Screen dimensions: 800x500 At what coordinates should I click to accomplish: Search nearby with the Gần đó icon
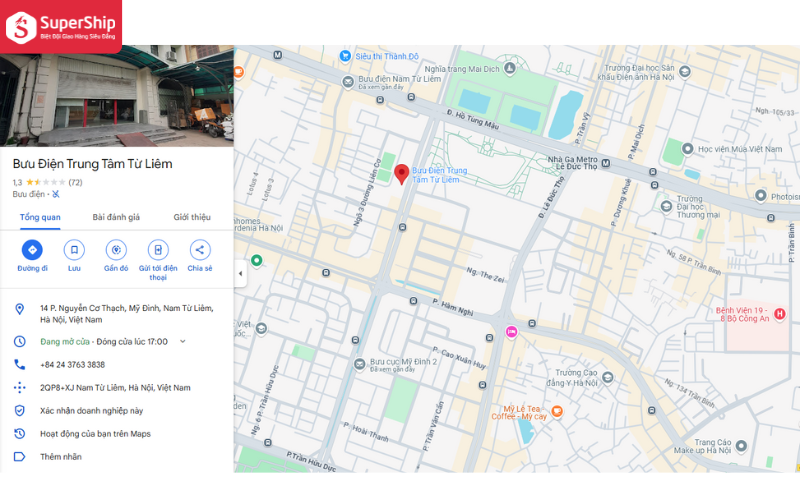[x=116, y=250]
